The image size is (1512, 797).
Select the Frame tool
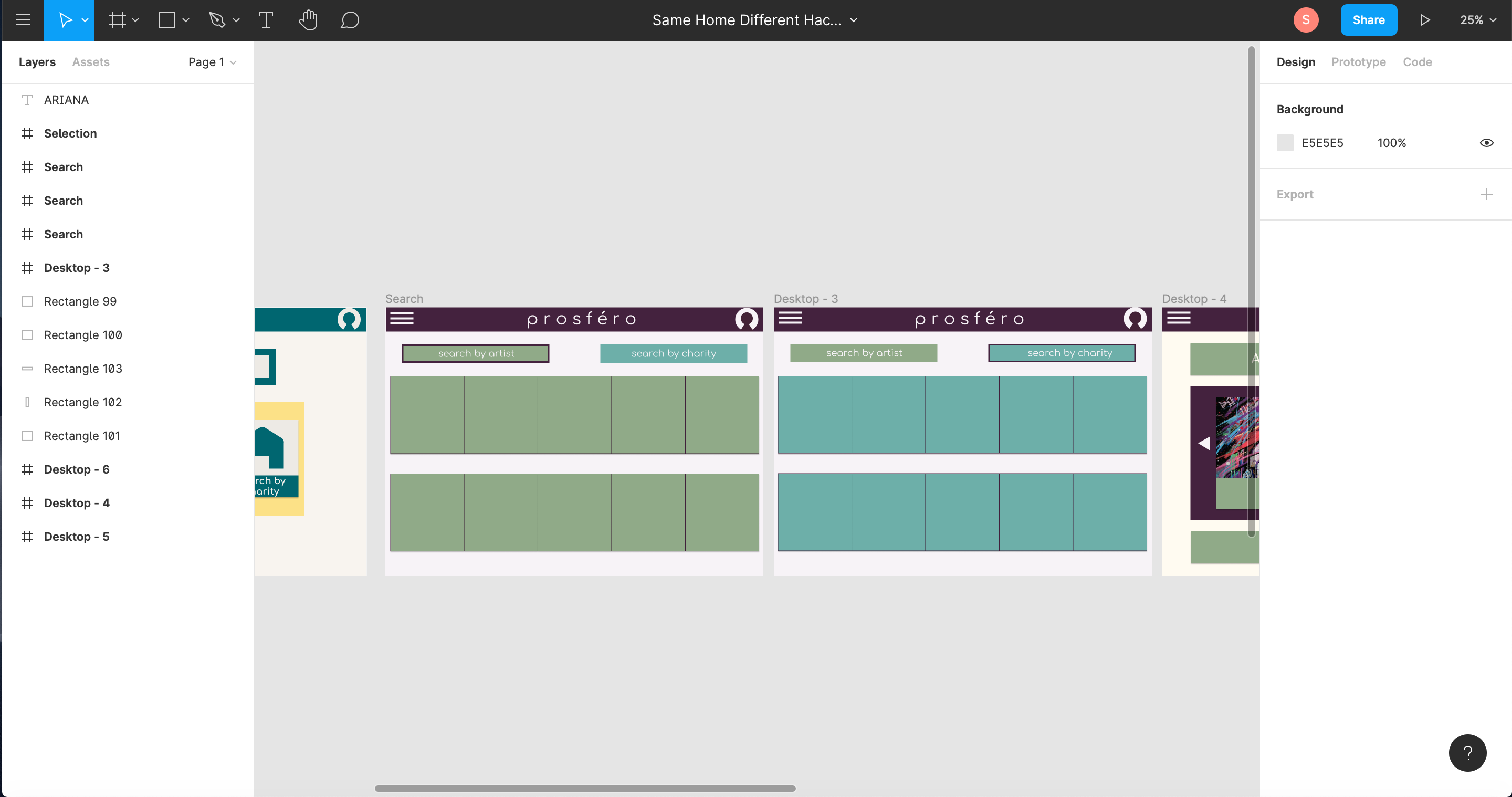[x=117, y=20]
